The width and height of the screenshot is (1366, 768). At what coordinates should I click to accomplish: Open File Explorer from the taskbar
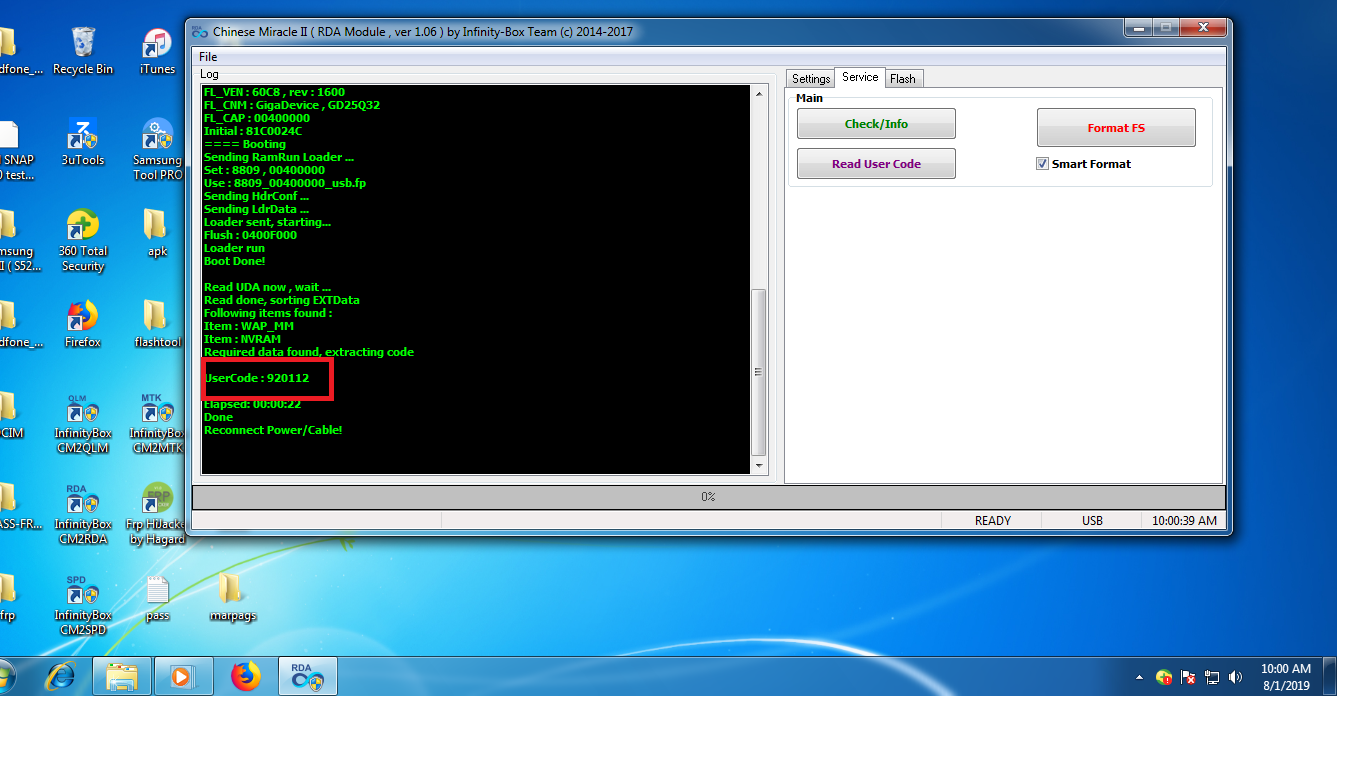(x=122, y=677)
